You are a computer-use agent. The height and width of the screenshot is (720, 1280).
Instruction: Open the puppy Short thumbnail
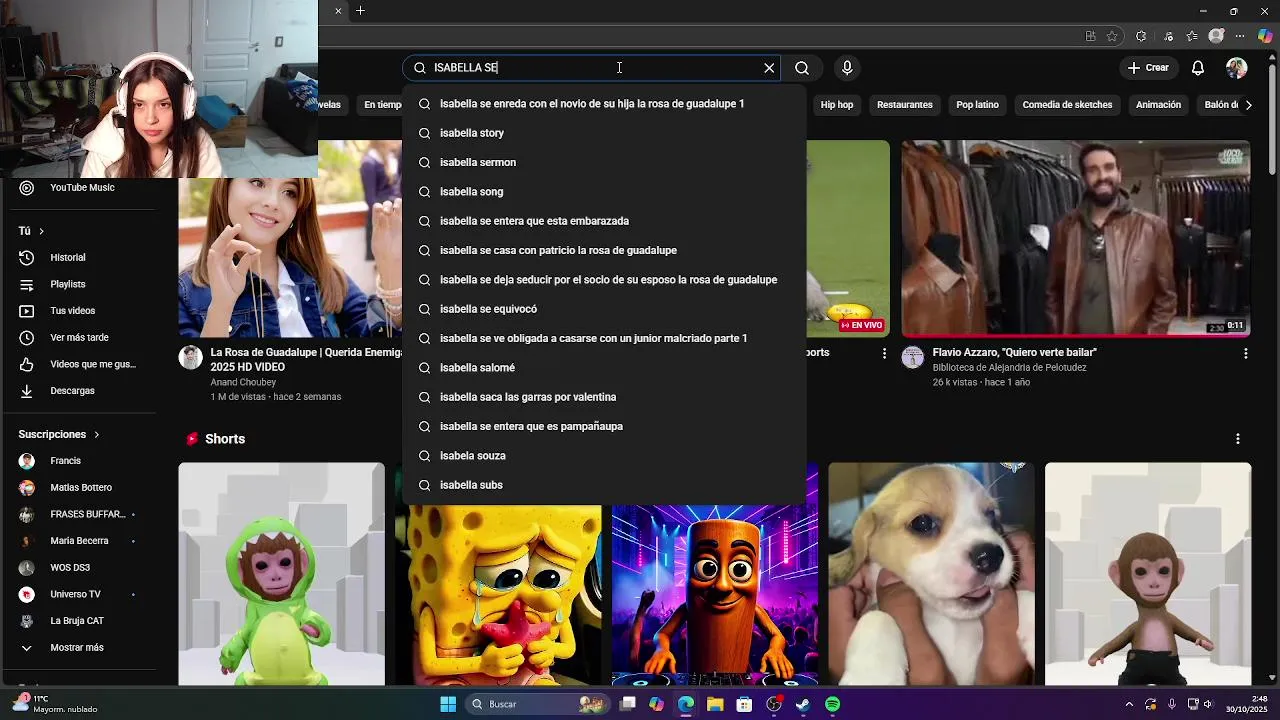pos(931,574)
